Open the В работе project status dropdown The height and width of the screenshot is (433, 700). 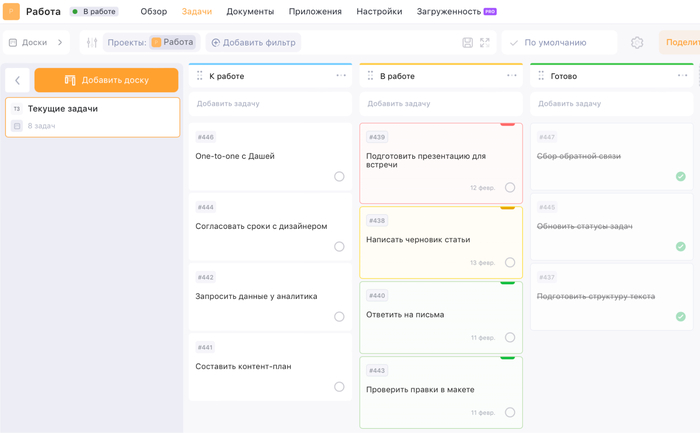point(93,12)
